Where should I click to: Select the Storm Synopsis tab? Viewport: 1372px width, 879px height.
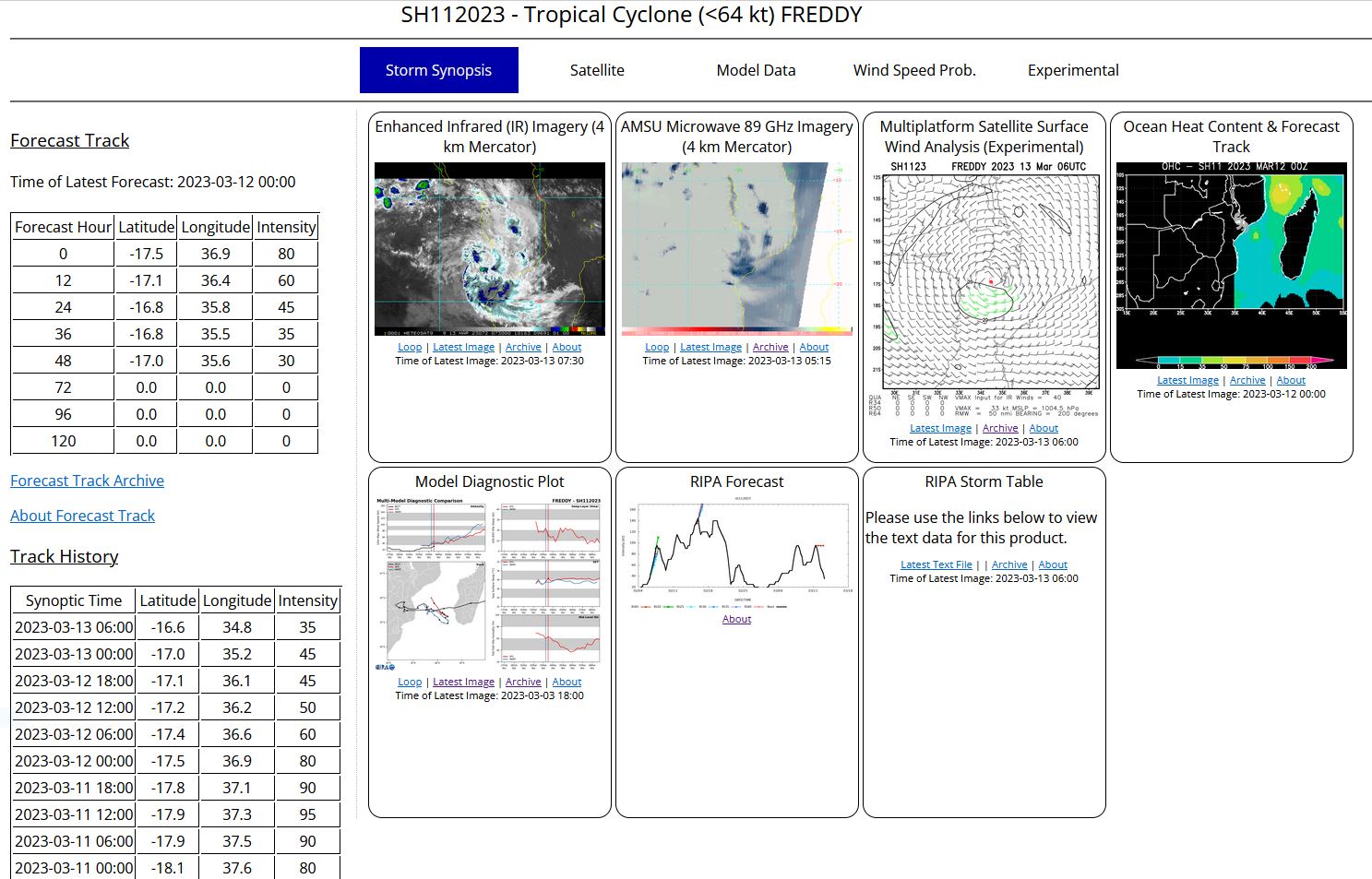click(438, 70)
